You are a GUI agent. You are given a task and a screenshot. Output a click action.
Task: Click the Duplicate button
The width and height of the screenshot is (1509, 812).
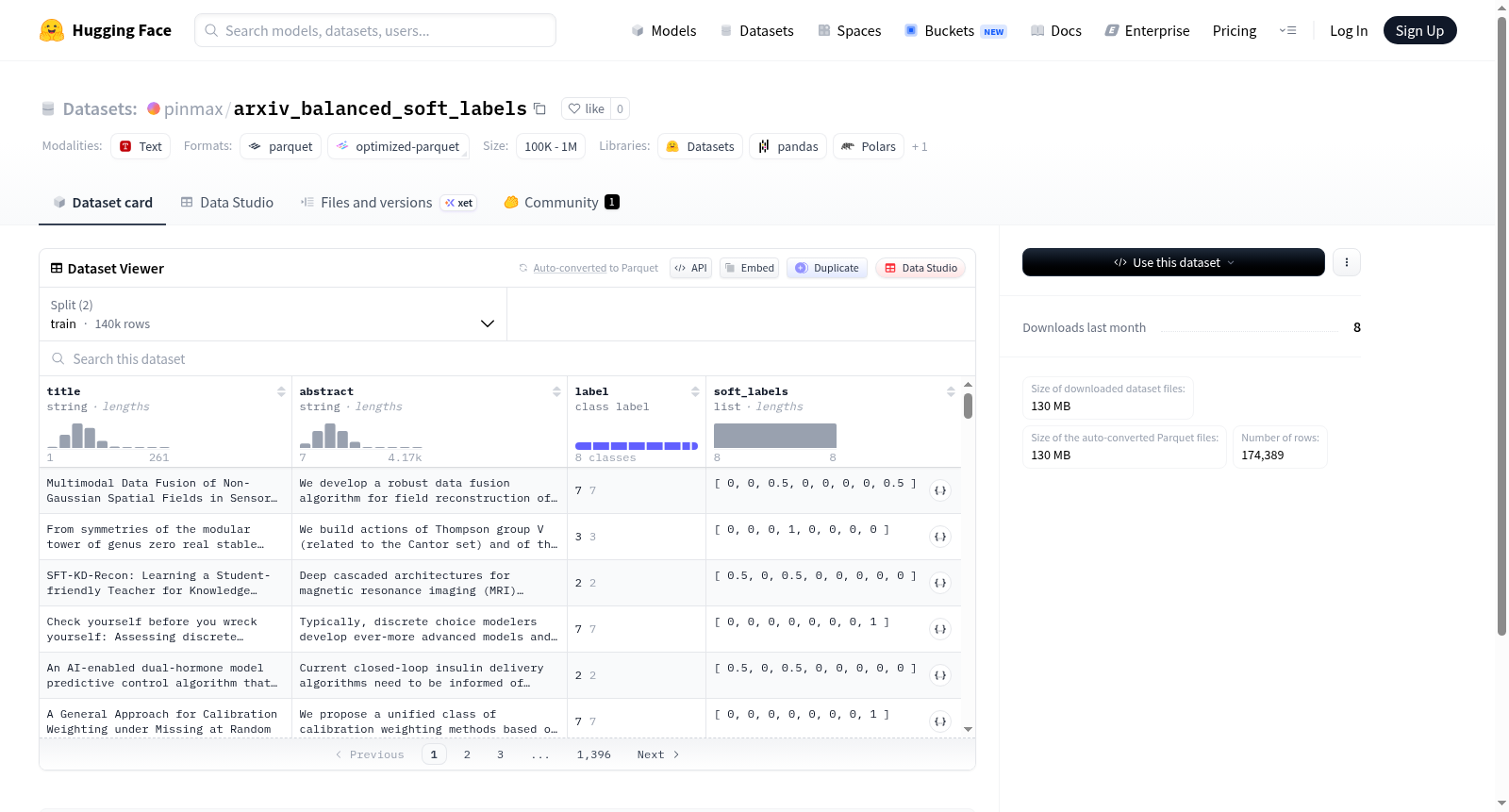pos(827,268)
